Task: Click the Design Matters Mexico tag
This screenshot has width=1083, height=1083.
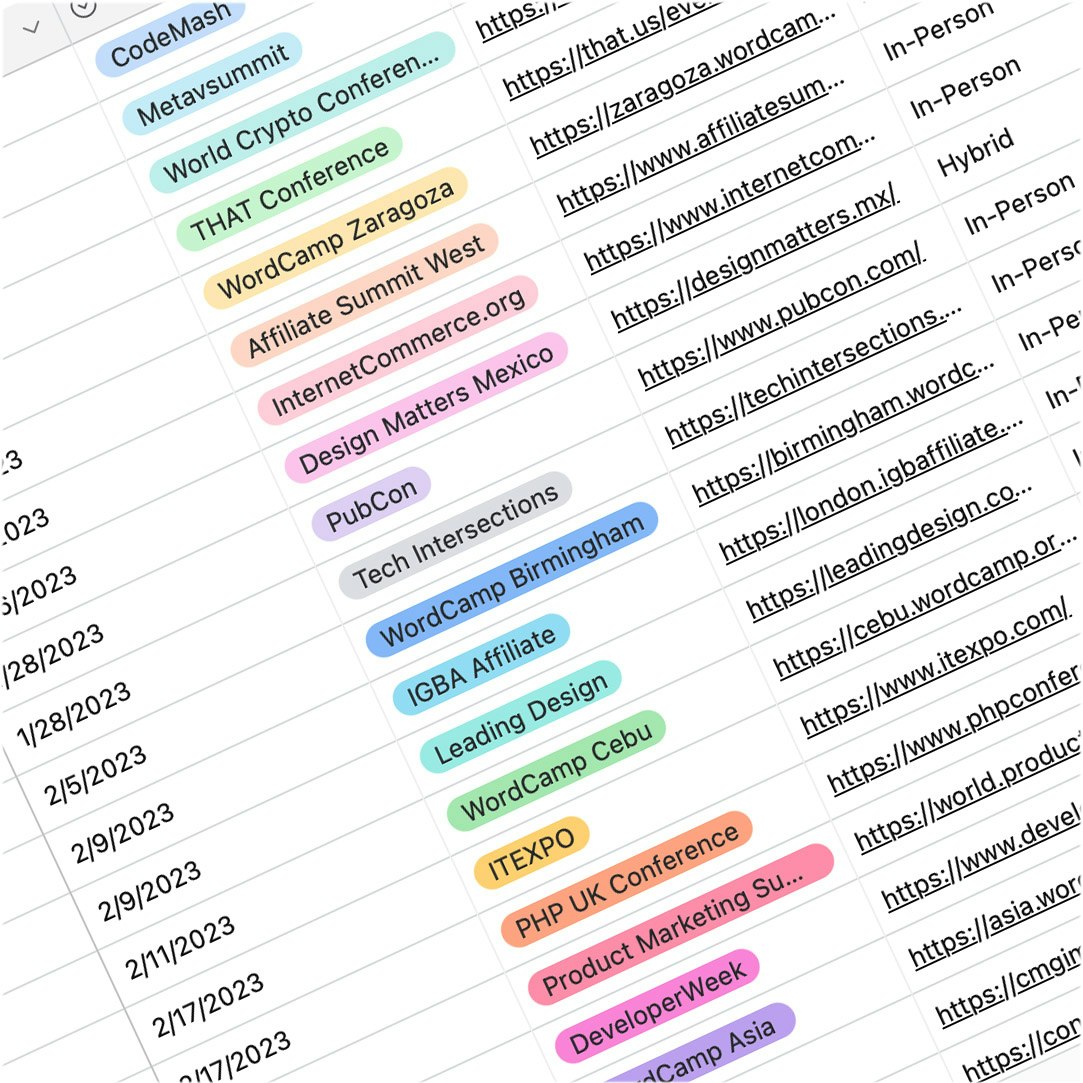Action: point(426,408)
